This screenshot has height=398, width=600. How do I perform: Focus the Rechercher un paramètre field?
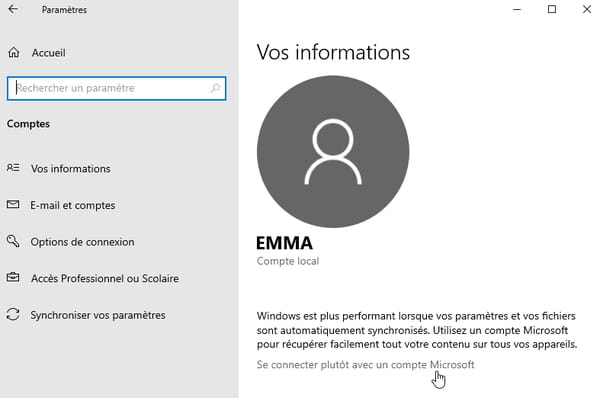[117, 88]
